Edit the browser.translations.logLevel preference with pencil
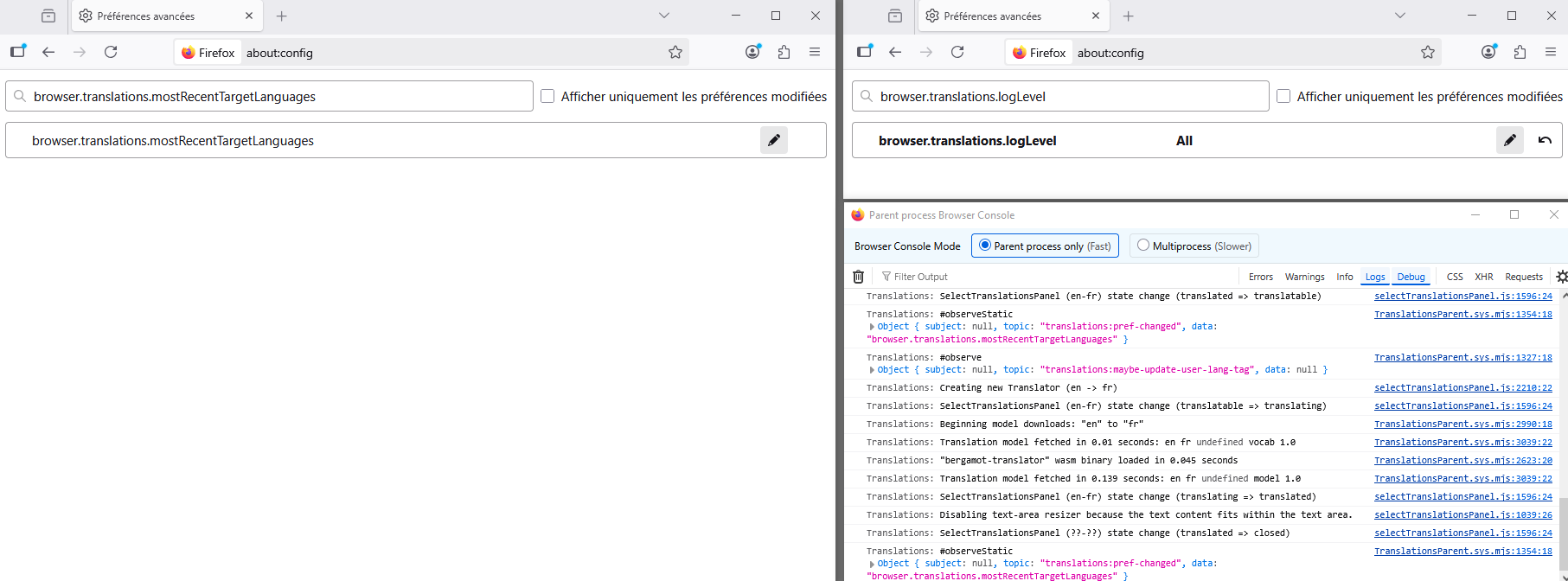 pos(1509,140)
